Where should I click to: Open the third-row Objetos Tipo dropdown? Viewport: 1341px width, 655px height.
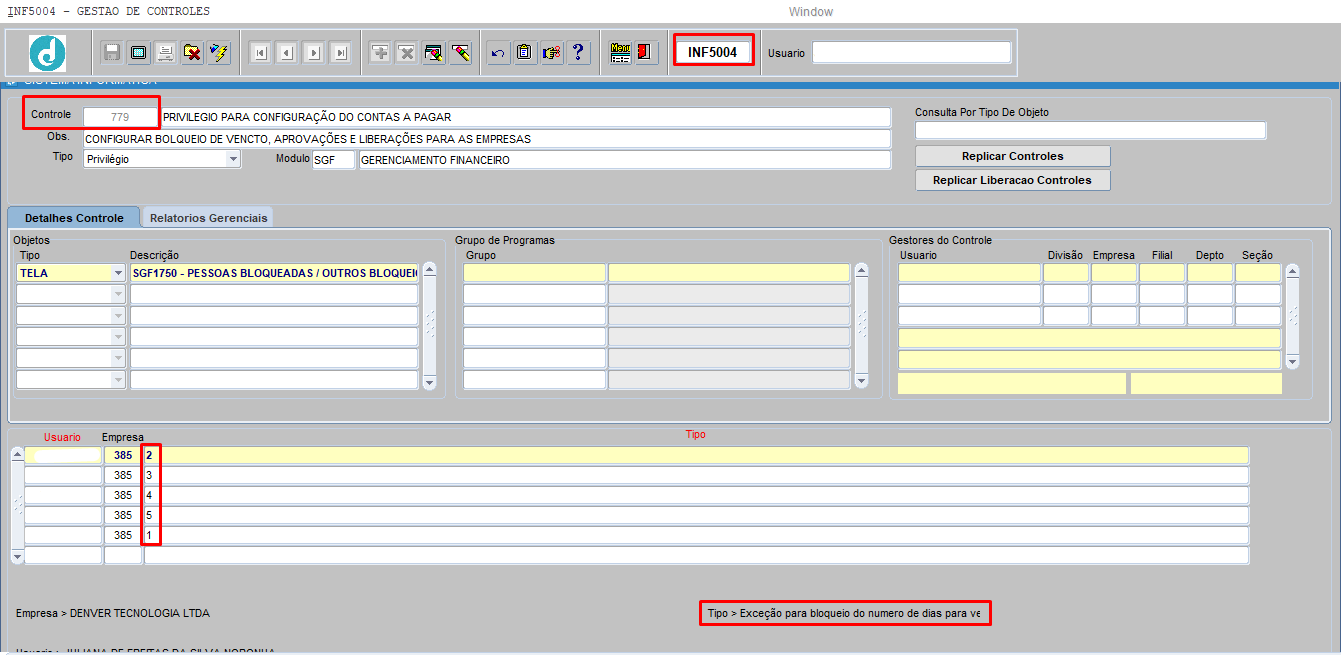click(118, 316)
